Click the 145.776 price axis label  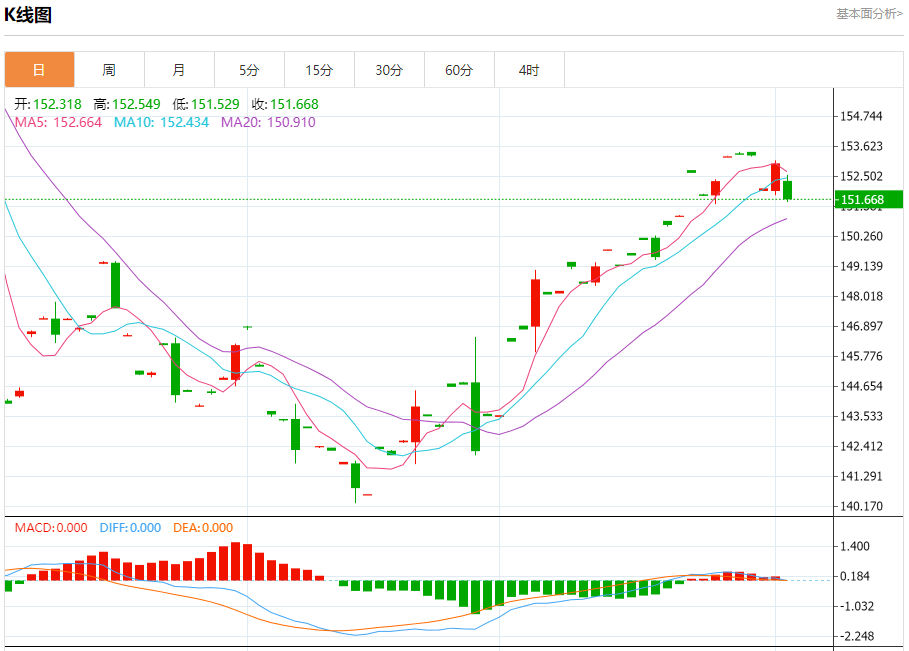coord(861,356)
